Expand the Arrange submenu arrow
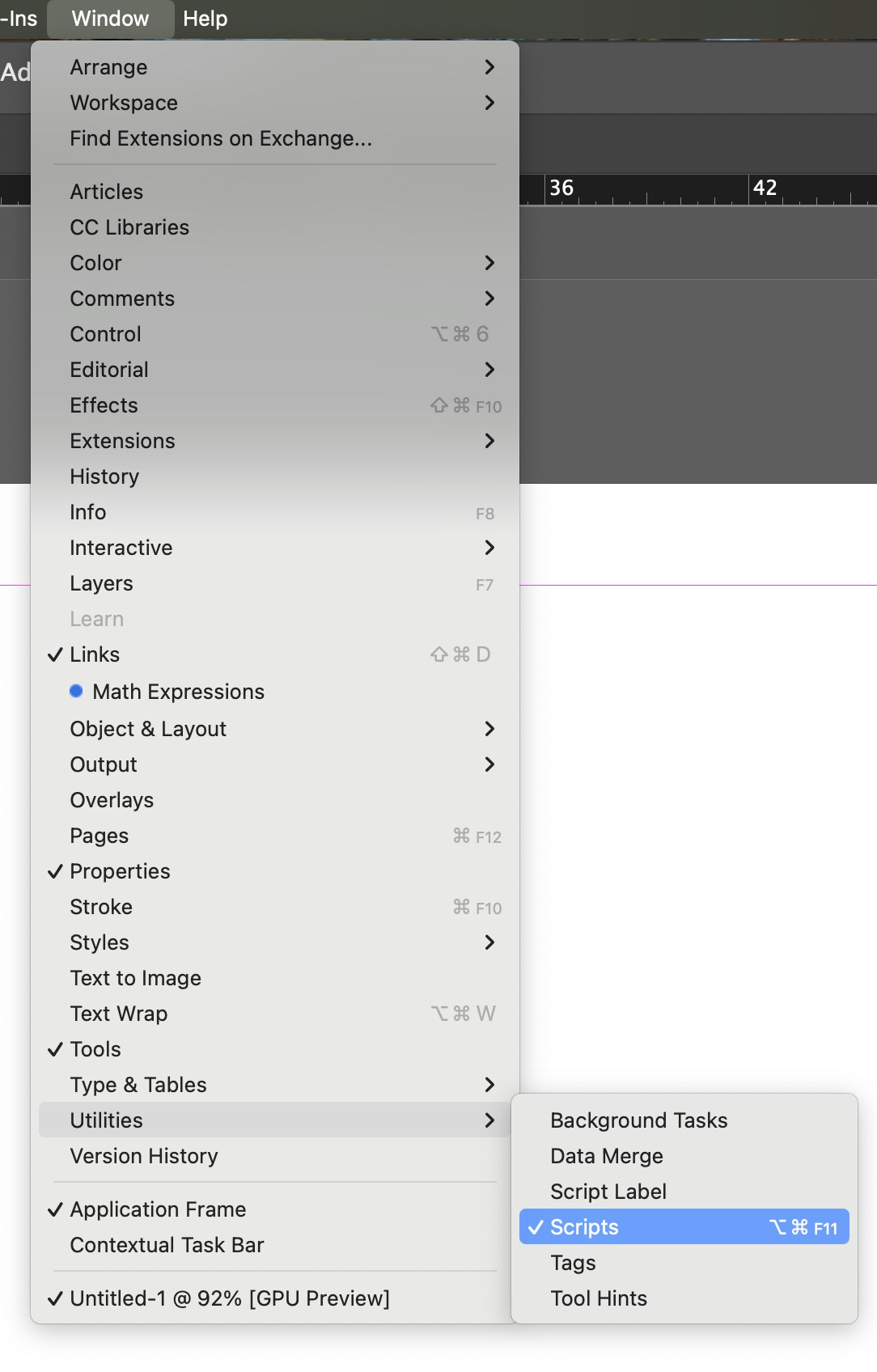877x1372 pixels. (489, 67)
